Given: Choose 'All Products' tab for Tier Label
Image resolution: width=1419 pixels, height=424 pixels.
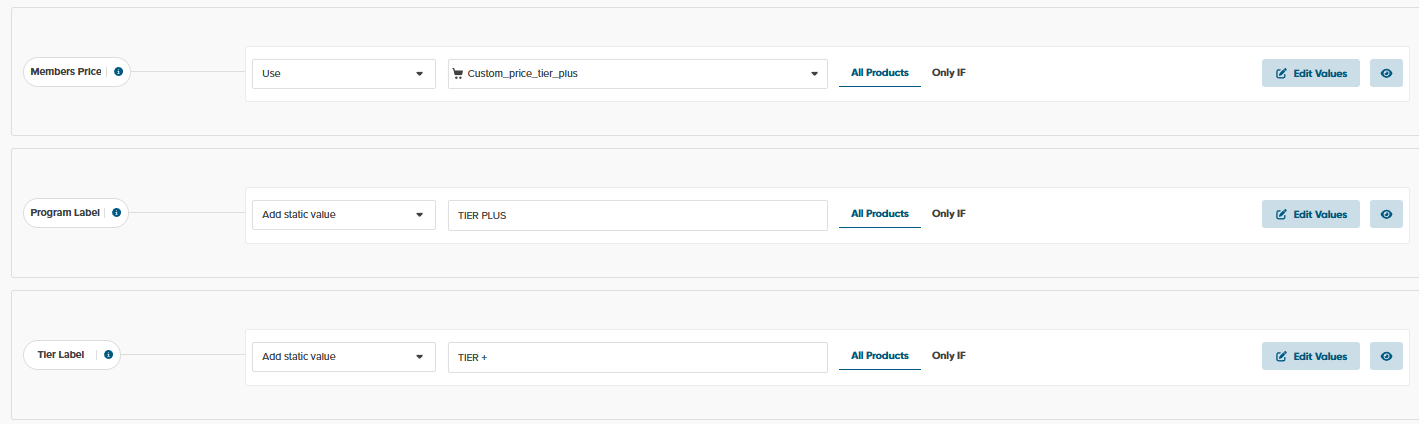Looking at the screenshot, I should coord(879,356).
